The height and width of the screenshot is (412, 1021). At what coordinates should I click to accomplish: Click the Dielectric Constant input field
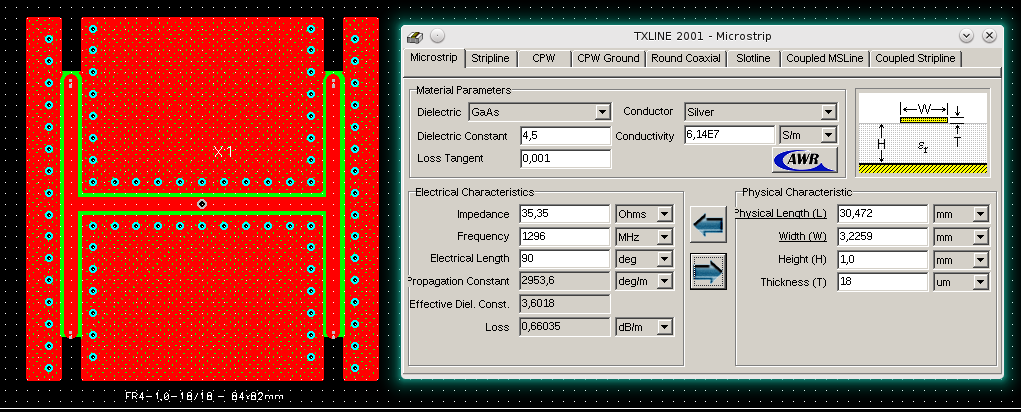564,136
